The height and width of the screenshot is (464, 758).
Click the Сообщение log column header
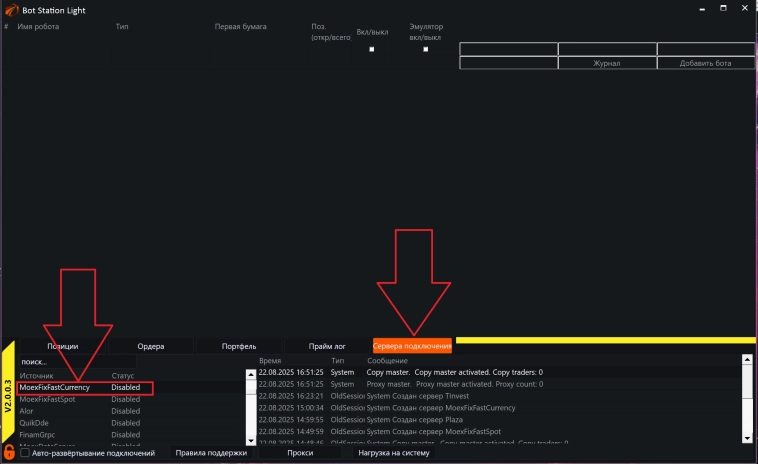(387, 361)
